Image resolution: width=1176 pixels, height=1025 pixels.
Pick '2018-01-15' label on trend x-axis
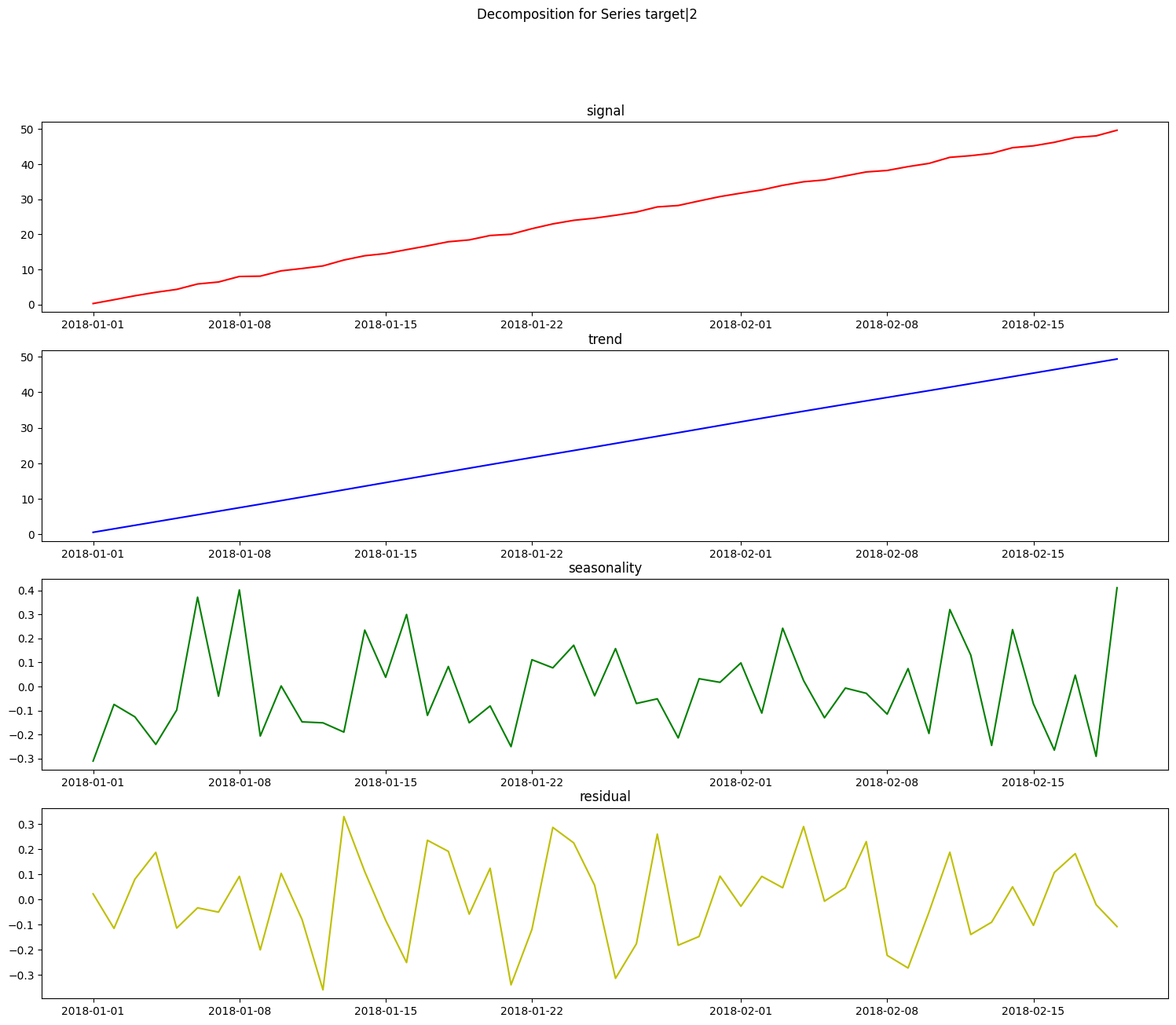[x=386, y=553]
